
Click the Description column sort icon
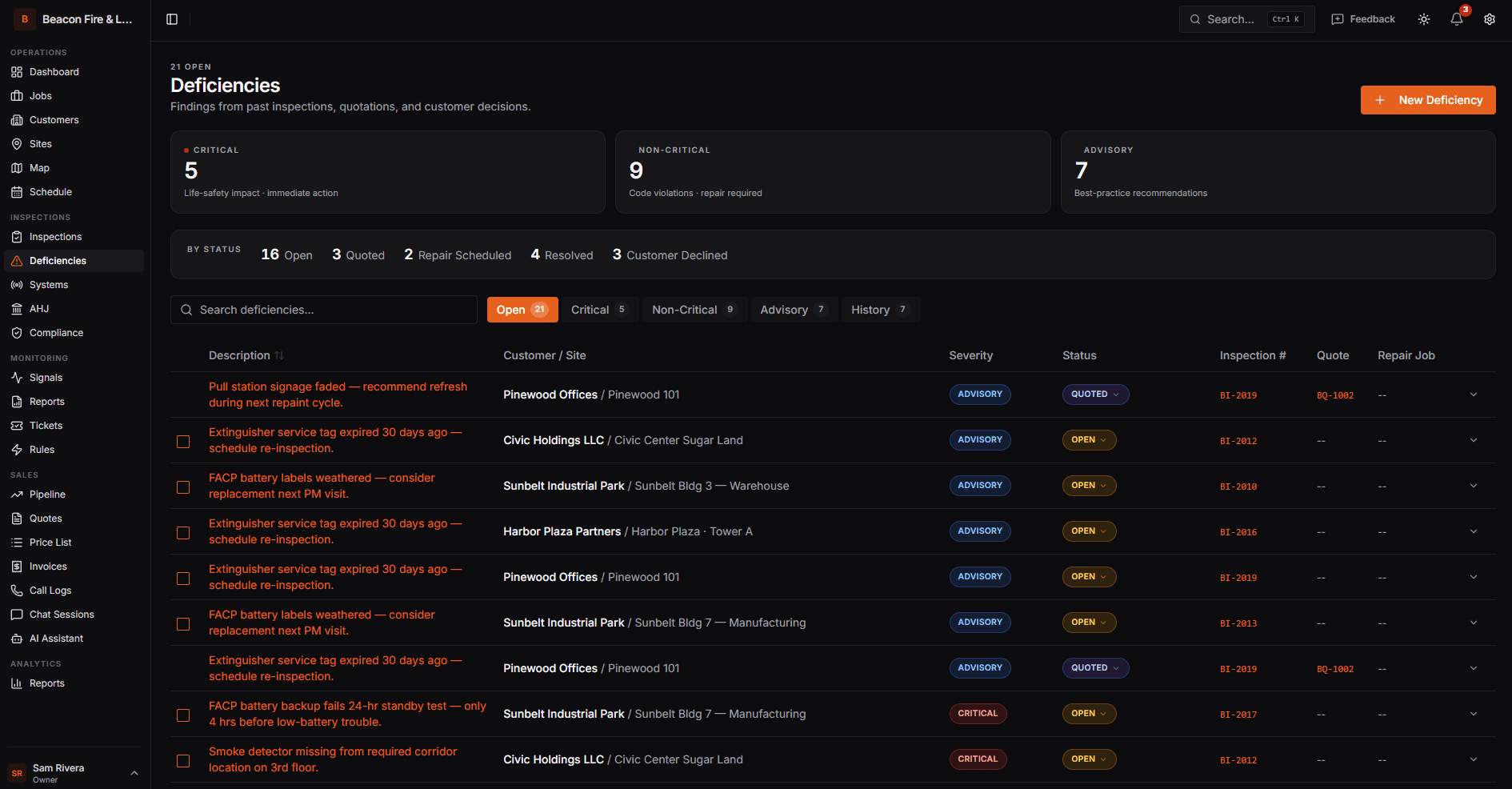[x=280, y=354]
